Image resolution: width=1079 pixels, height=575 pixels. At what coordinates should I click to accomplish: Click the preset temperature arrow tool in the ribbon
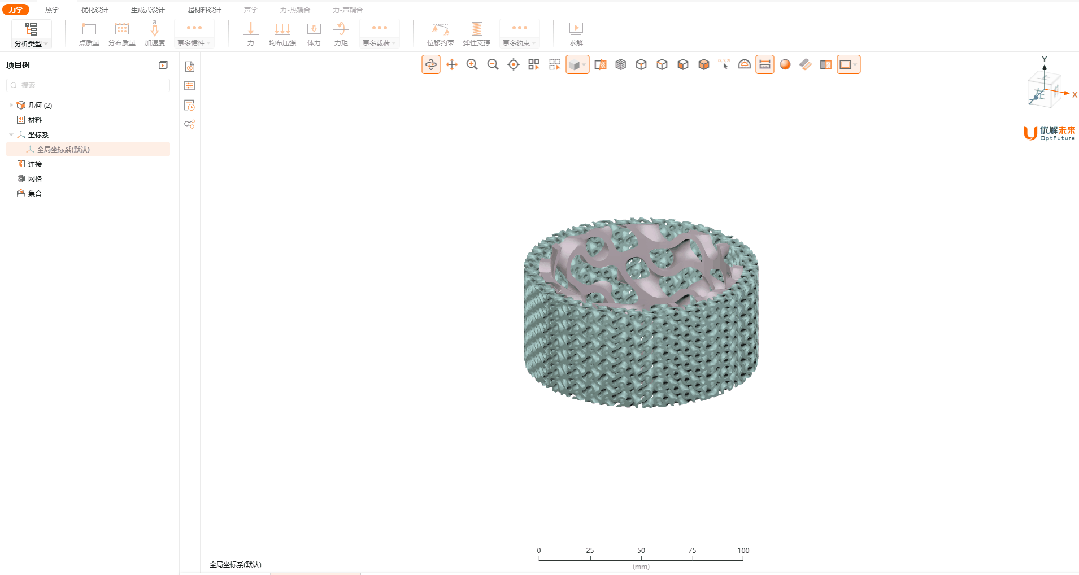point(155,34)
